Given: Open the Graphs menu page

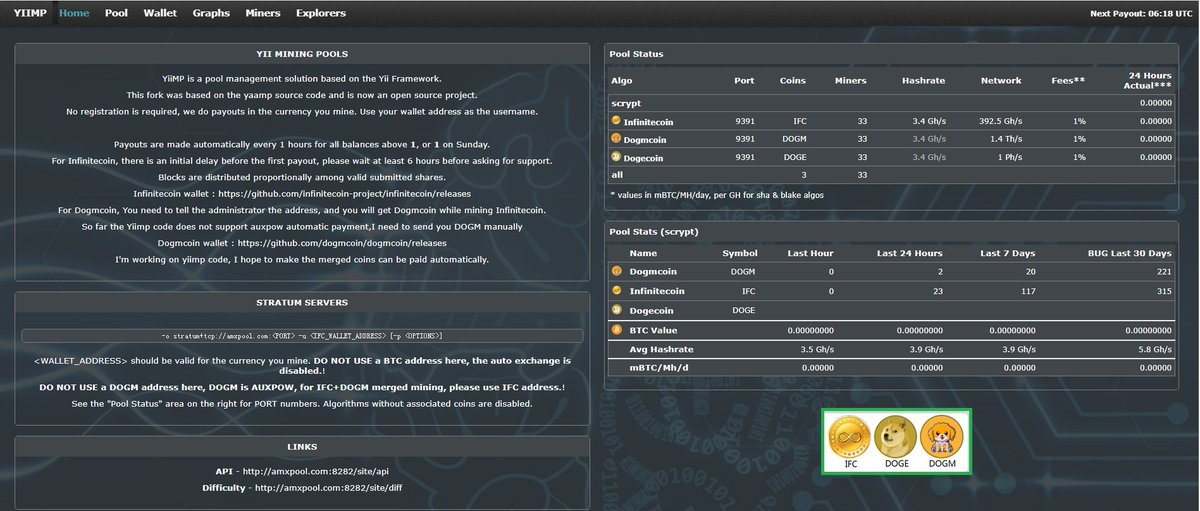Looking at the screenshot, I should (x=211, y=13).
